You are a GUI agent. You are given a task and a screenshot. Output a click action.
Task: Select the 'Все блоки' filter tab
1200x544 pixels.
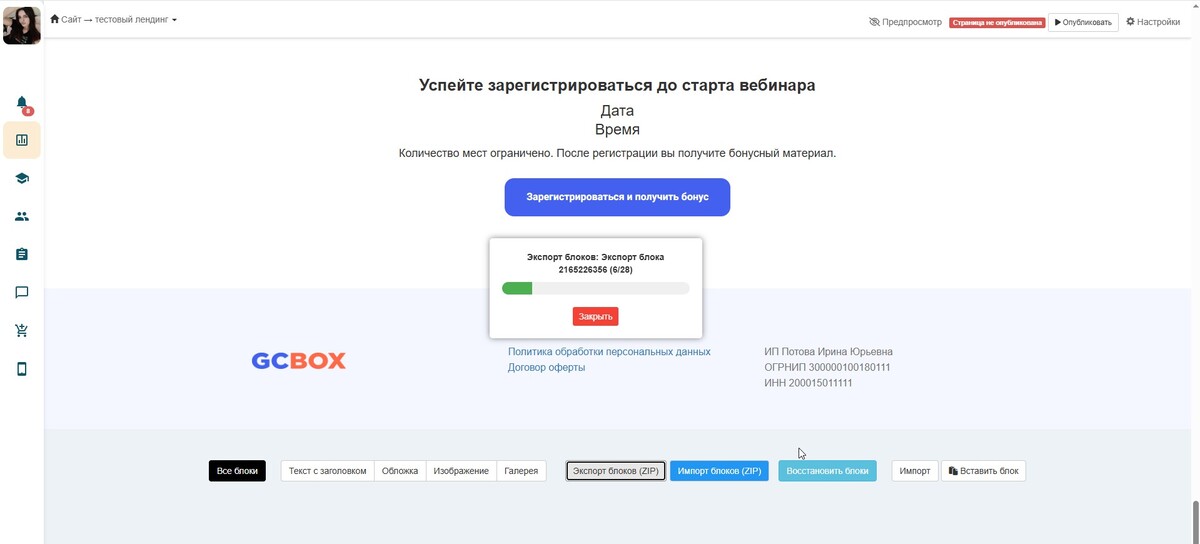pos(237,471)
